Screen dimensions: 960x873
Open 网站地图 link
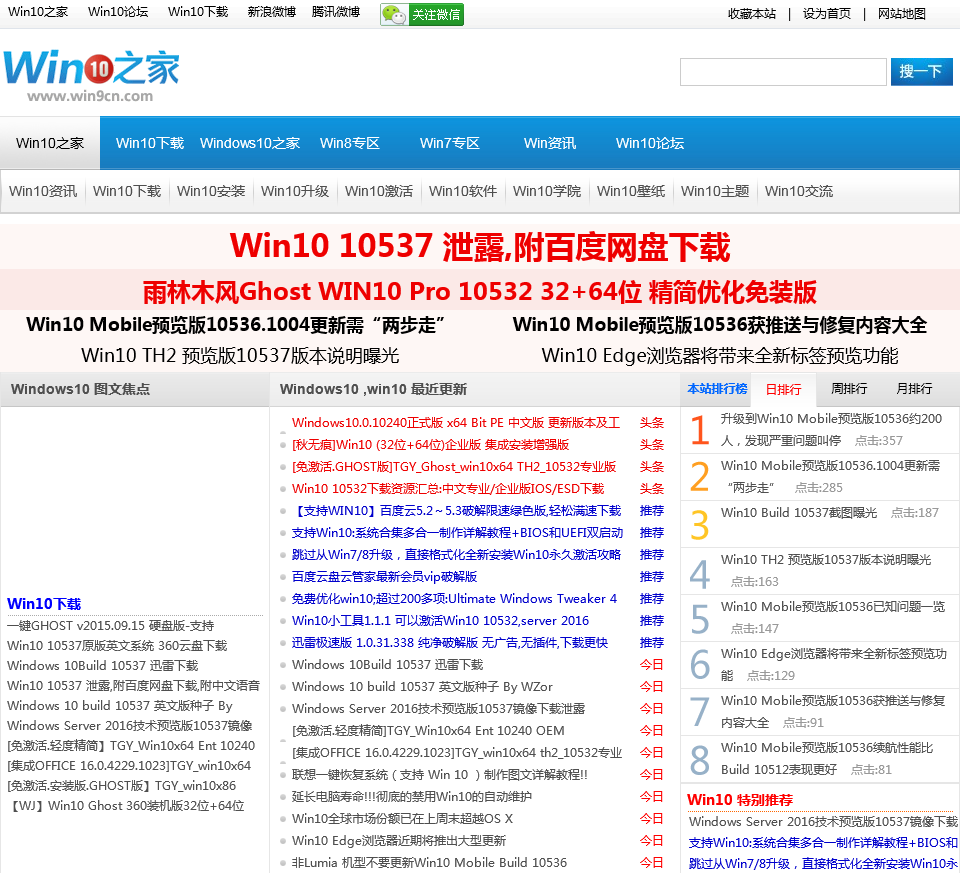(x=901, y=13)
